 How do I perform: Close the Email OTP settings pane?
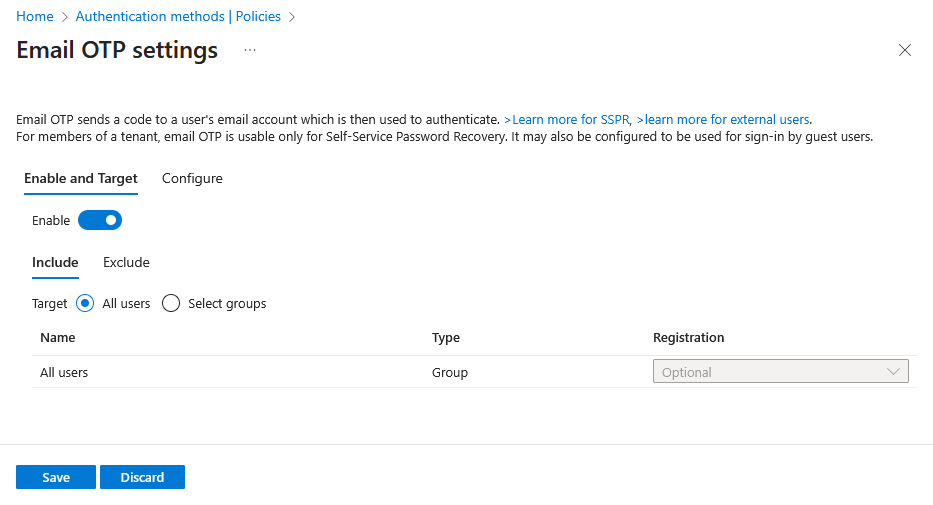tap(904, 50)
